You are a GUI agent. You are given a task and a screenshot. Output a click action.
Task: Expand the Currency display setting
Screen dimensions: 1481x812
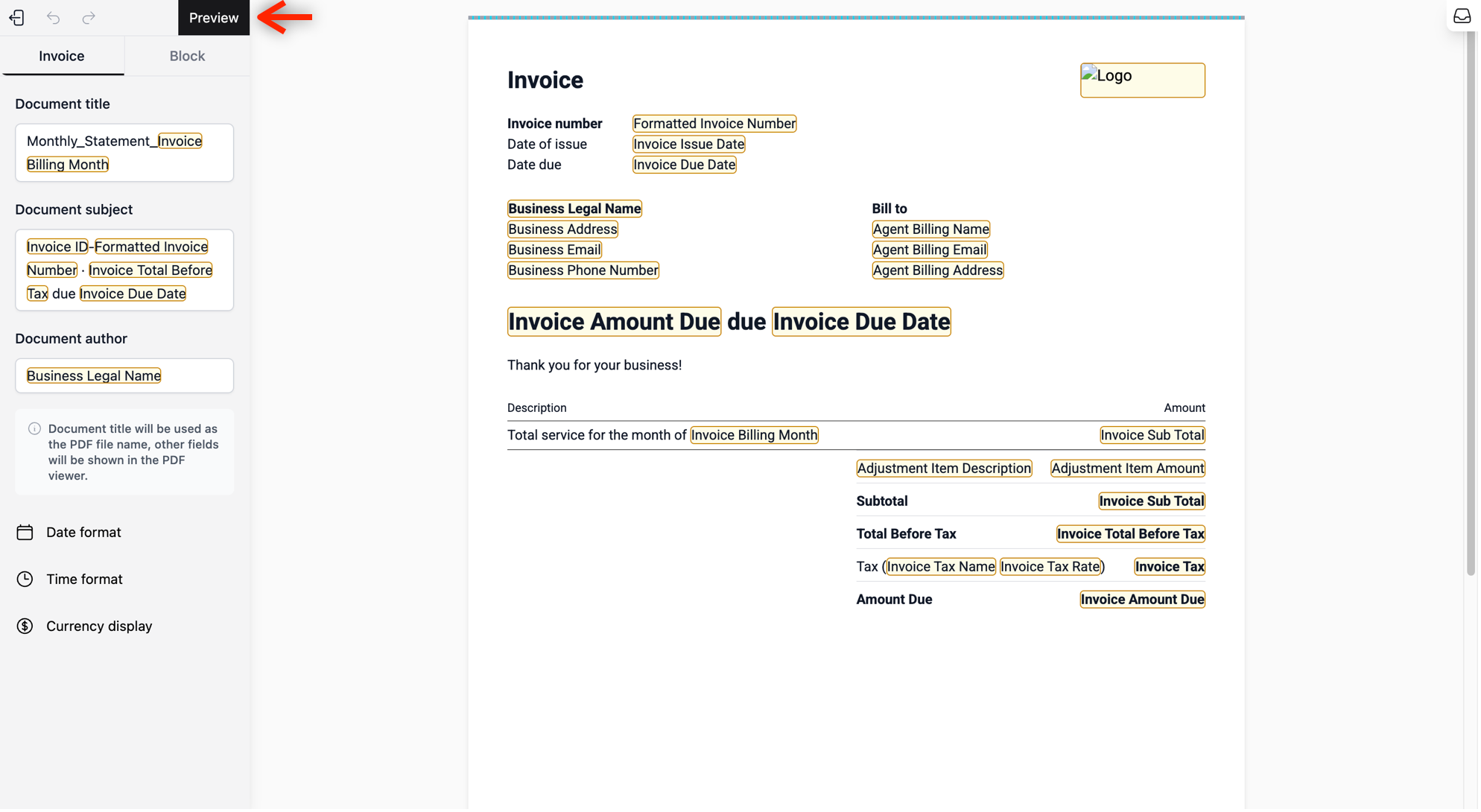[99, 627]
